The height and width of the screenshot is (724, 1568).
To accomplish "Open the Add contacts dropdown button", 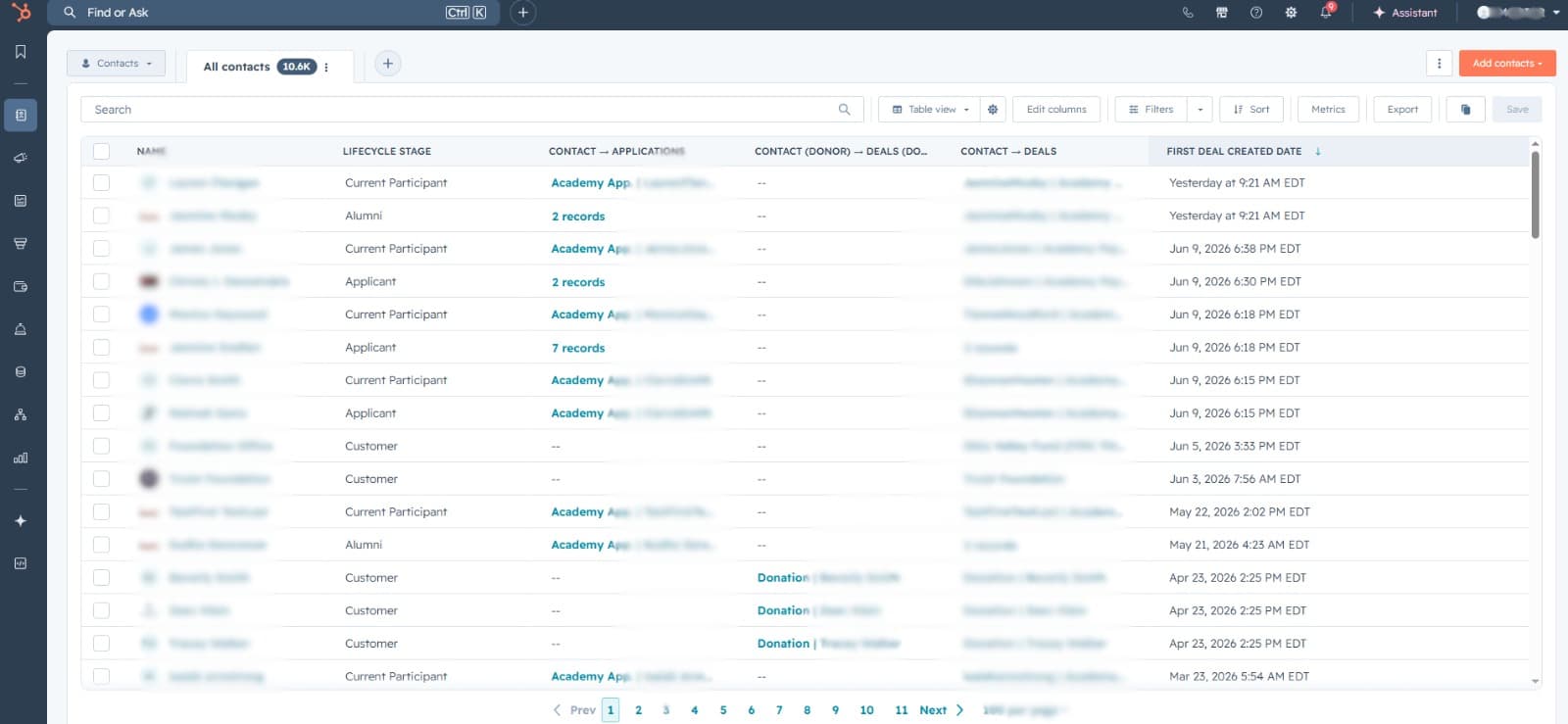I will pyautogui.click(x=1507, y=64).
